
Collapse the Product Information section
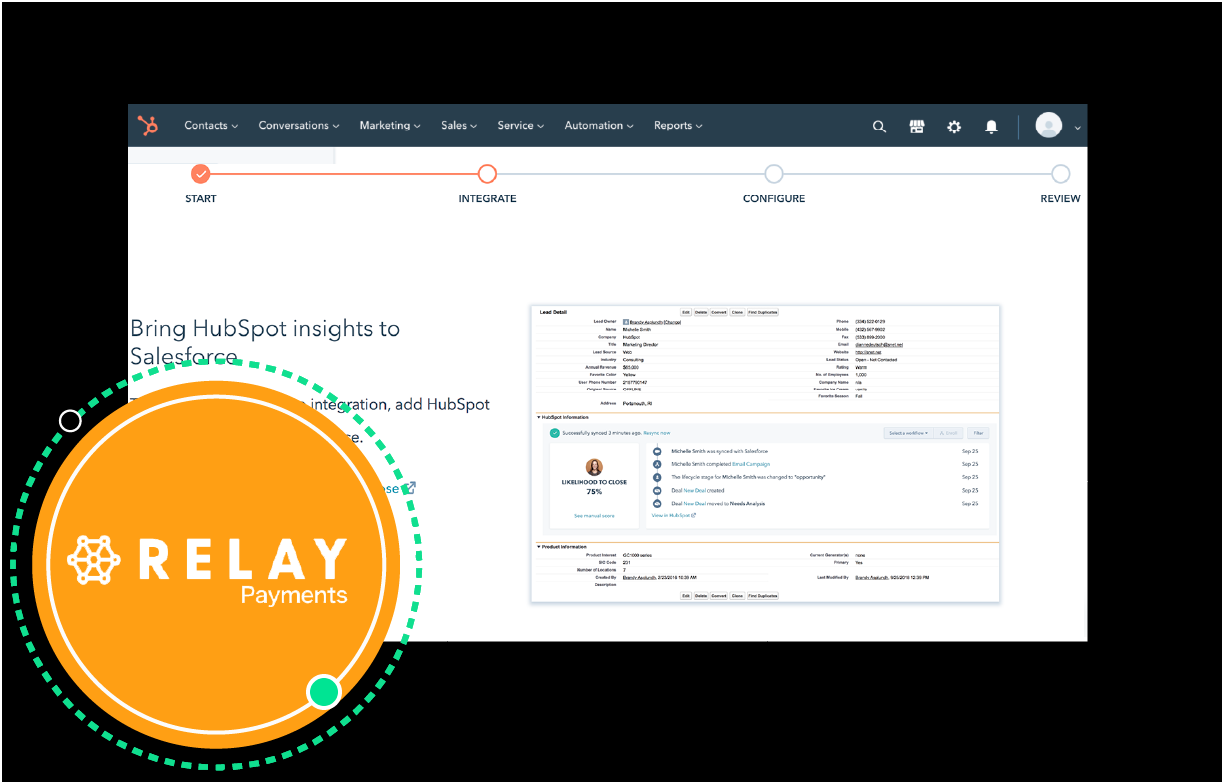tap(539, 547)
